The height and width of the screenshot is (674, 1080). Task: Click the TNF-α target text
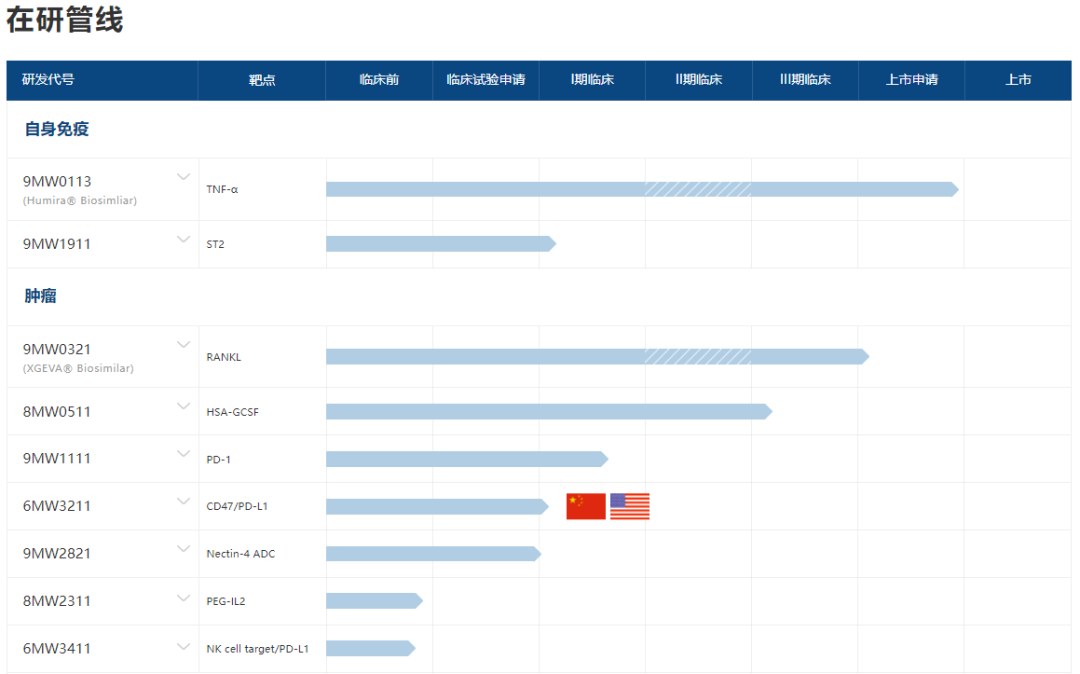point(222,189)
